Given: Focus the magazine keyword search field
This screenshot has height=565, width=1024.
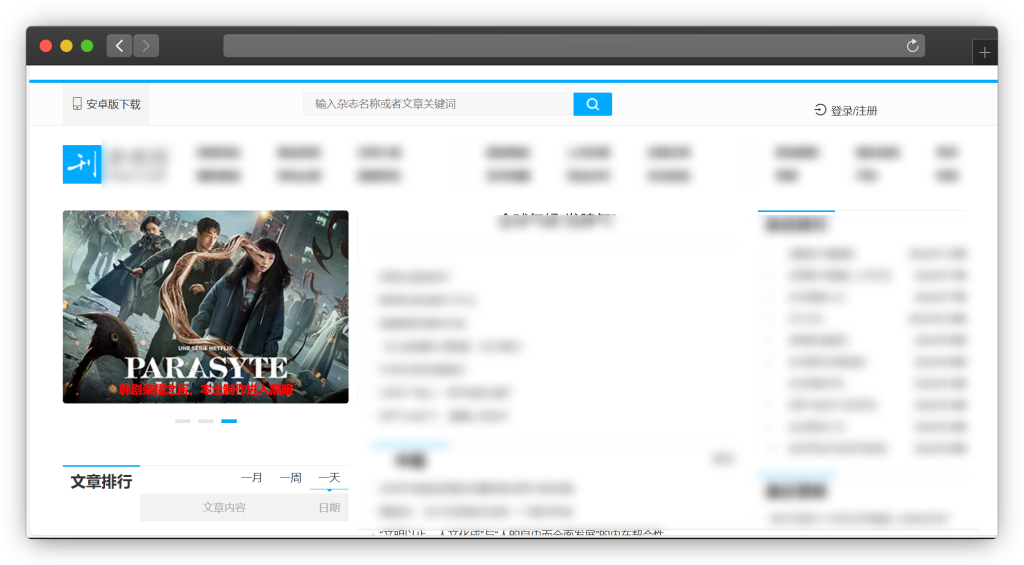Looking at the screenshot, I should coord(438,104).
